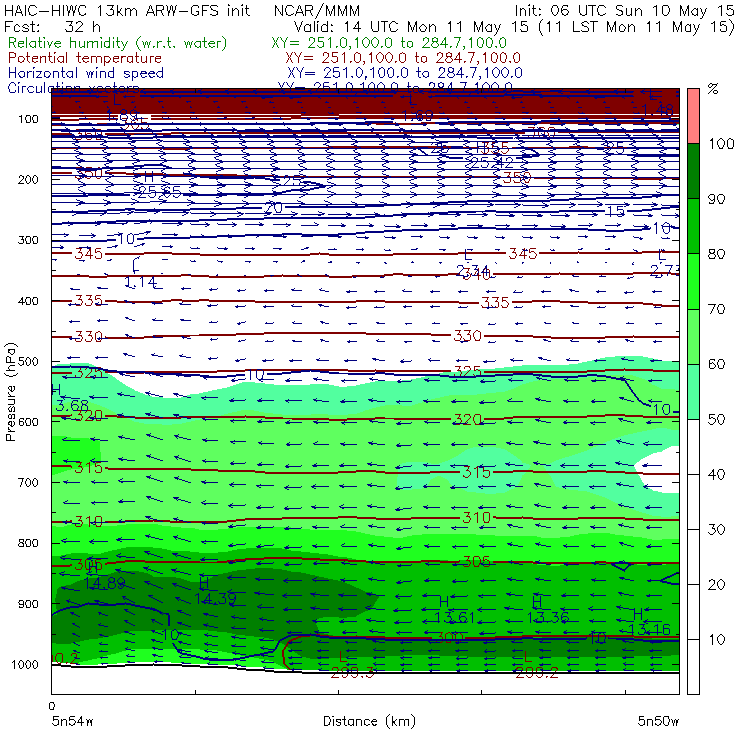
Task: Click the '1000' pressure axis tick label
Action: pos(25,664)
